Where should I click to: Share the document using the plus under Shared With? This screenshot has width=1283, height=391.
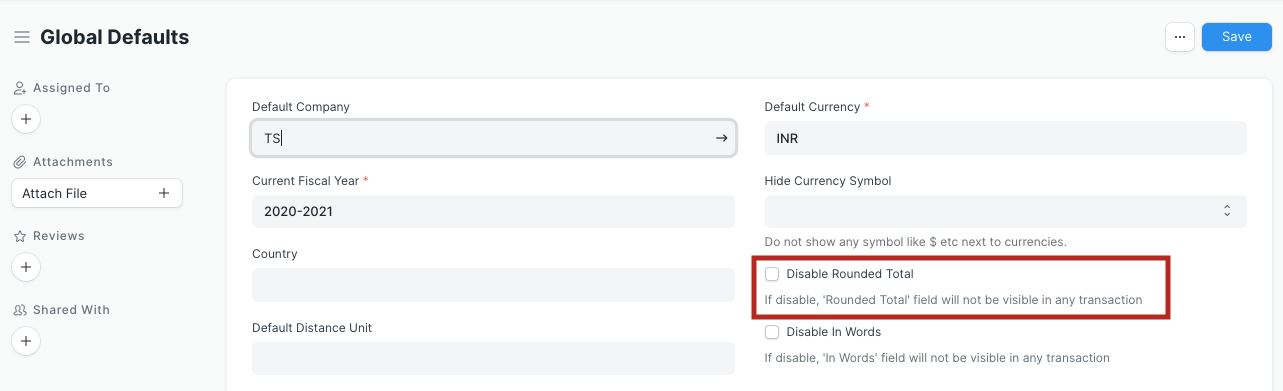pos(26,341)
